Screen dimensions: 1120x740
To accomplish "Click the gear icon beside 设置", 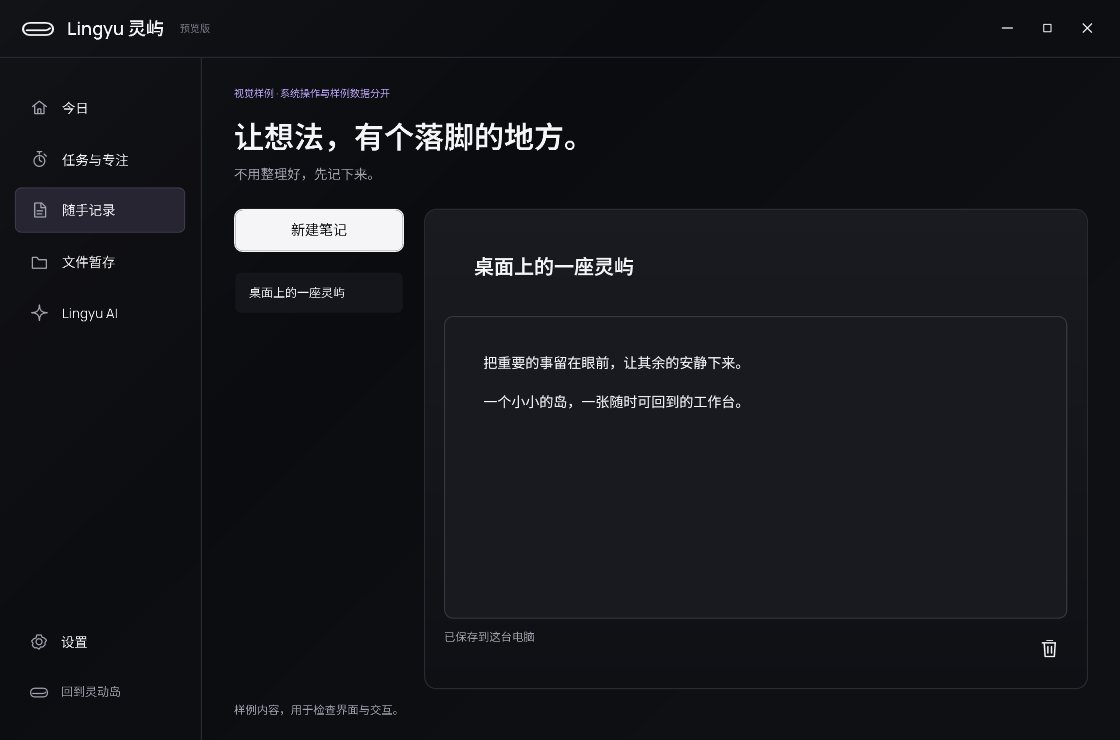I will 39,641.
